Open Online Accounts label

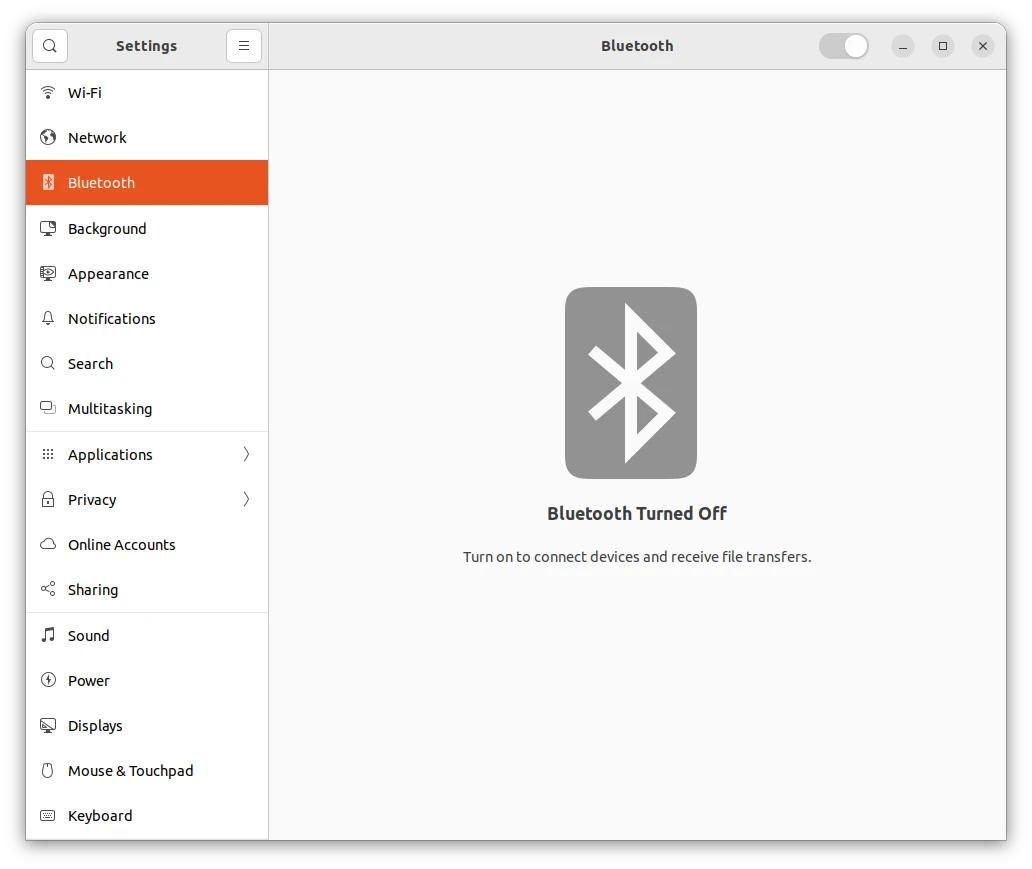(x=122, y=544)
